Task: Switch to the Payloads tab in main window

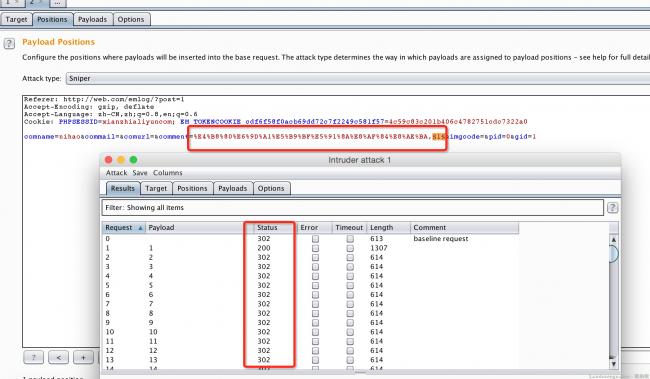Action: point(92,19)
